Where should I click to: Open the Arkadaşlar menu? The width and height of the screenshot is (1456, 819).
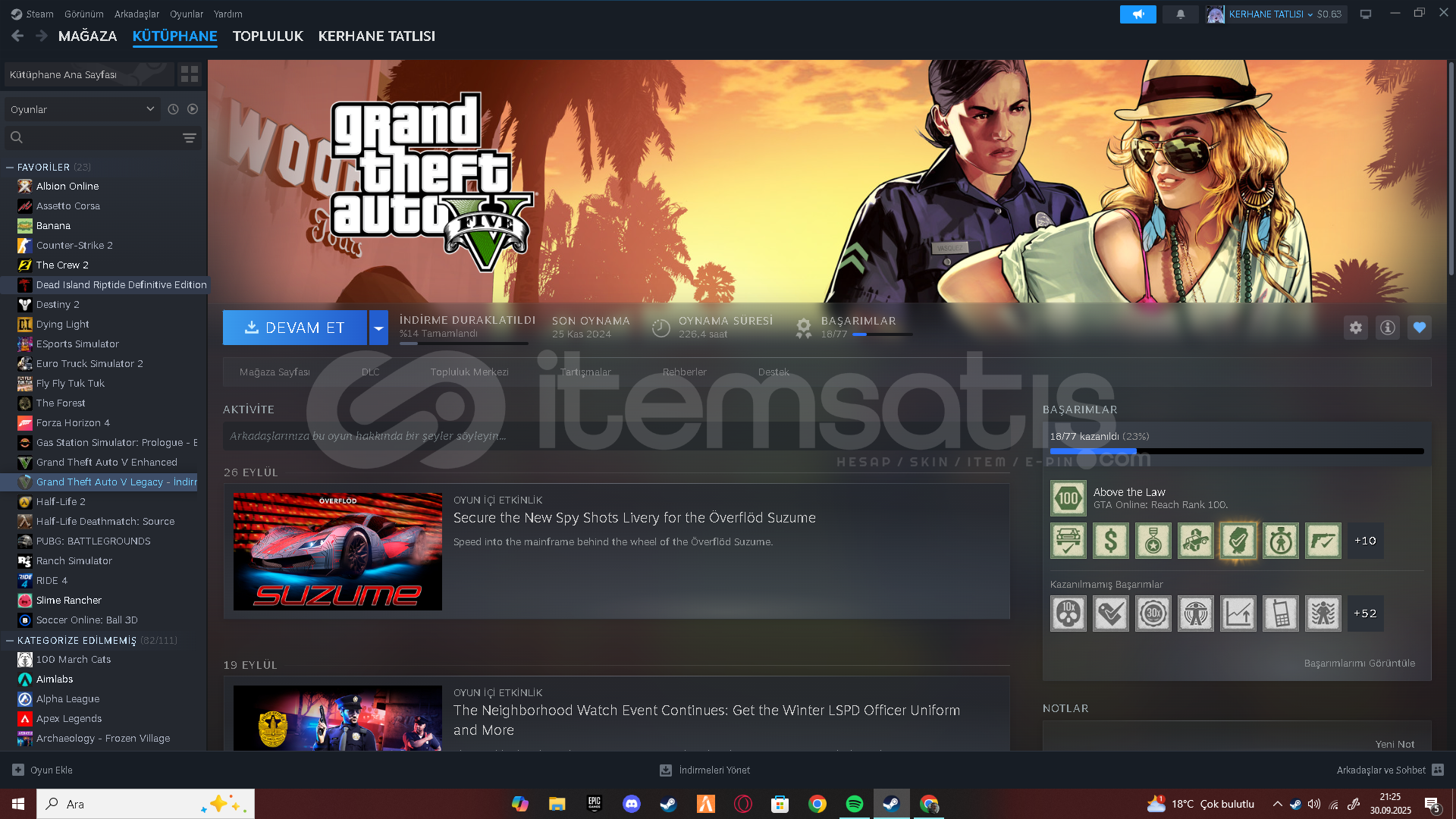[x=136, y=14]
